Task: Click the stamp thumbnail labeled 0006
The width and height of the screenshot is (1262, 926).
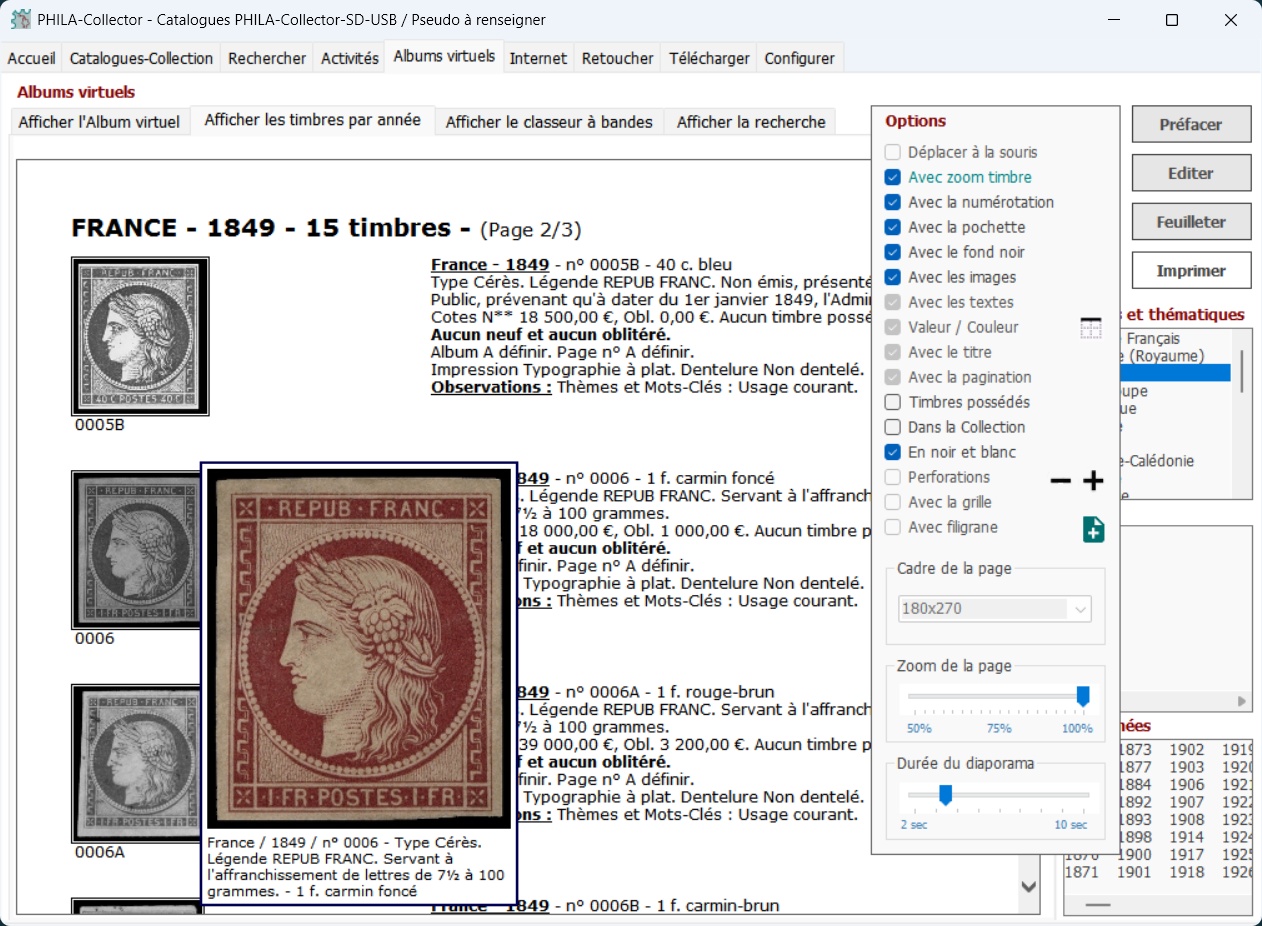Action: click(x=137, y=550)
